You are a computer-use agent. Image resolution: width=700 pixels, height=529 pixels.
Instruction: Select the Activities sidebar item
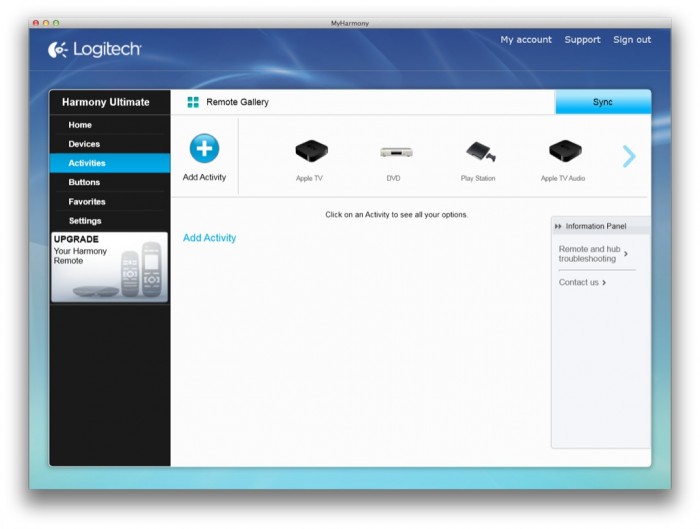pos(110,163)
